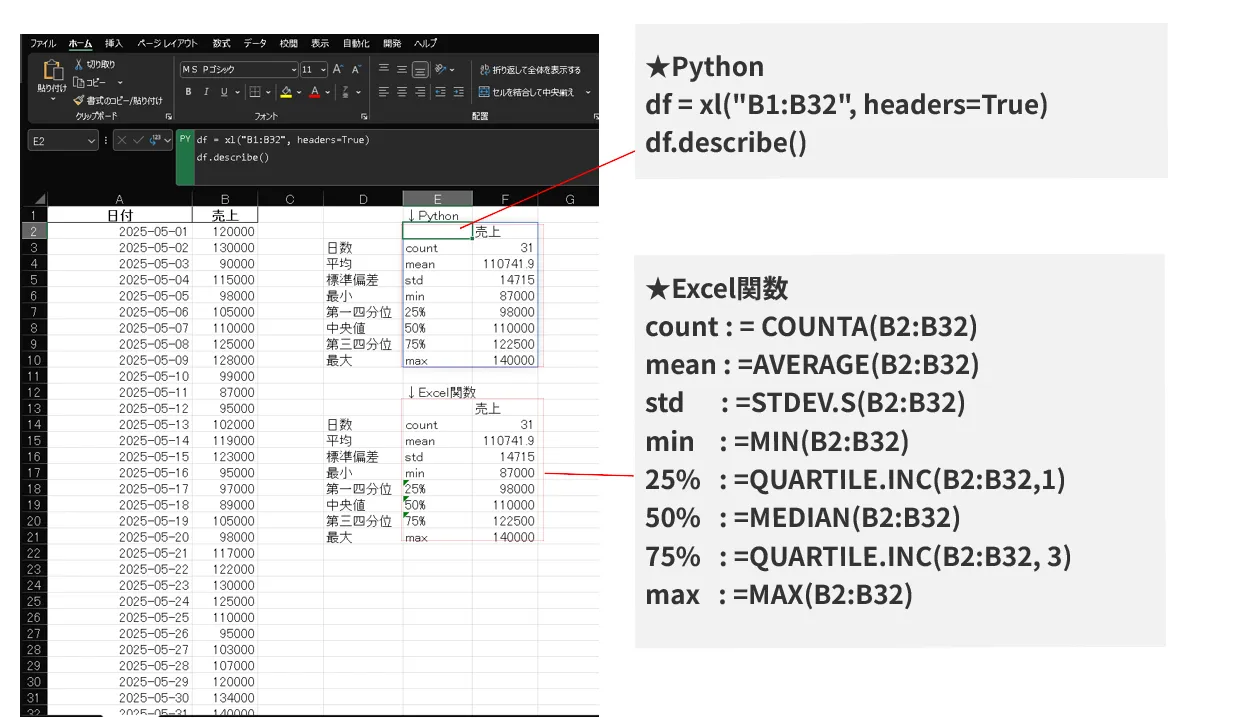This screenshot has height=718, width=1235.
Task: Click the yellow fill color swatch
Action: coord(286,92)
